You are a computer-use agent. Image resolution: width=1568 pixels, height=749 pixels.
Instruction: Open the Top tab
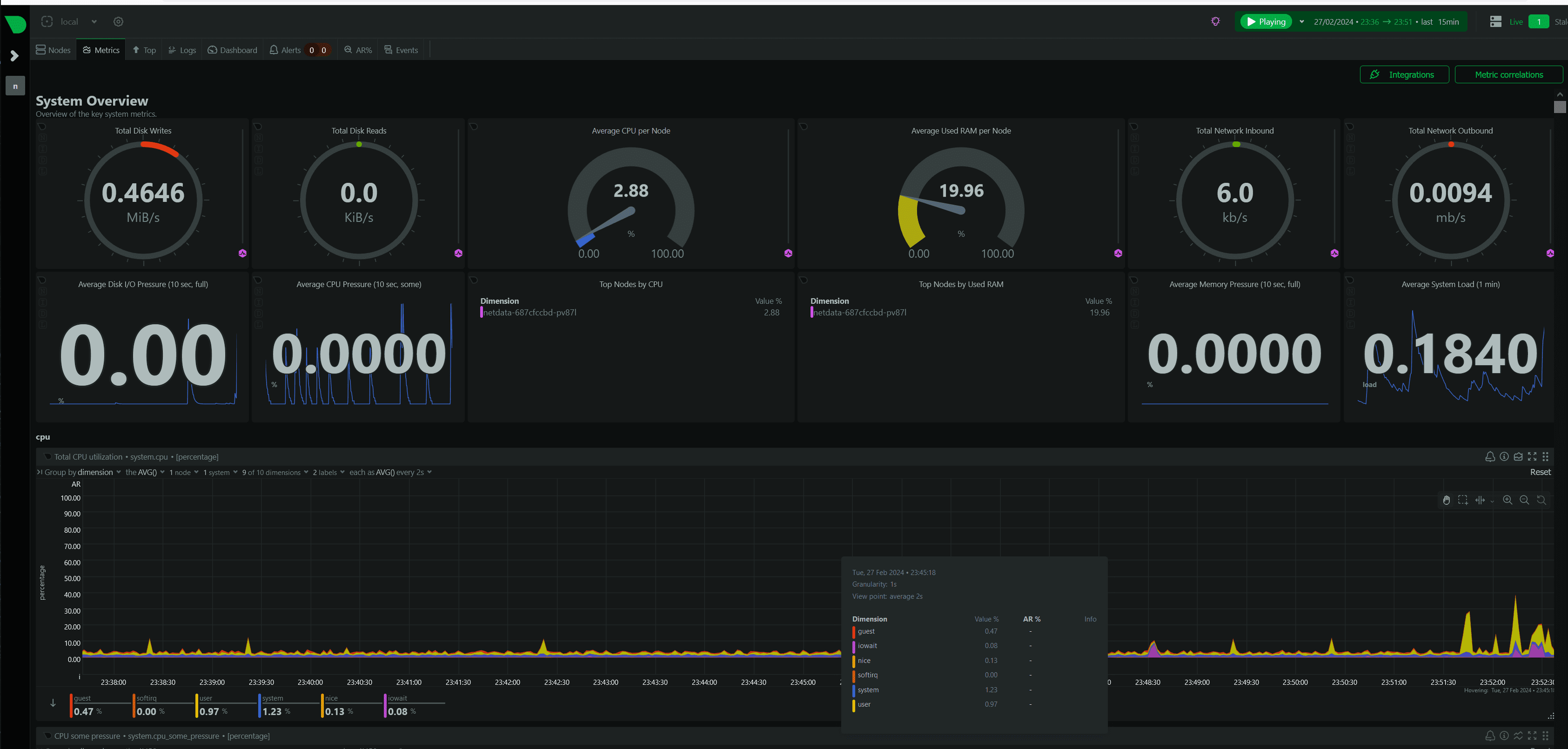tap(144, 50)
